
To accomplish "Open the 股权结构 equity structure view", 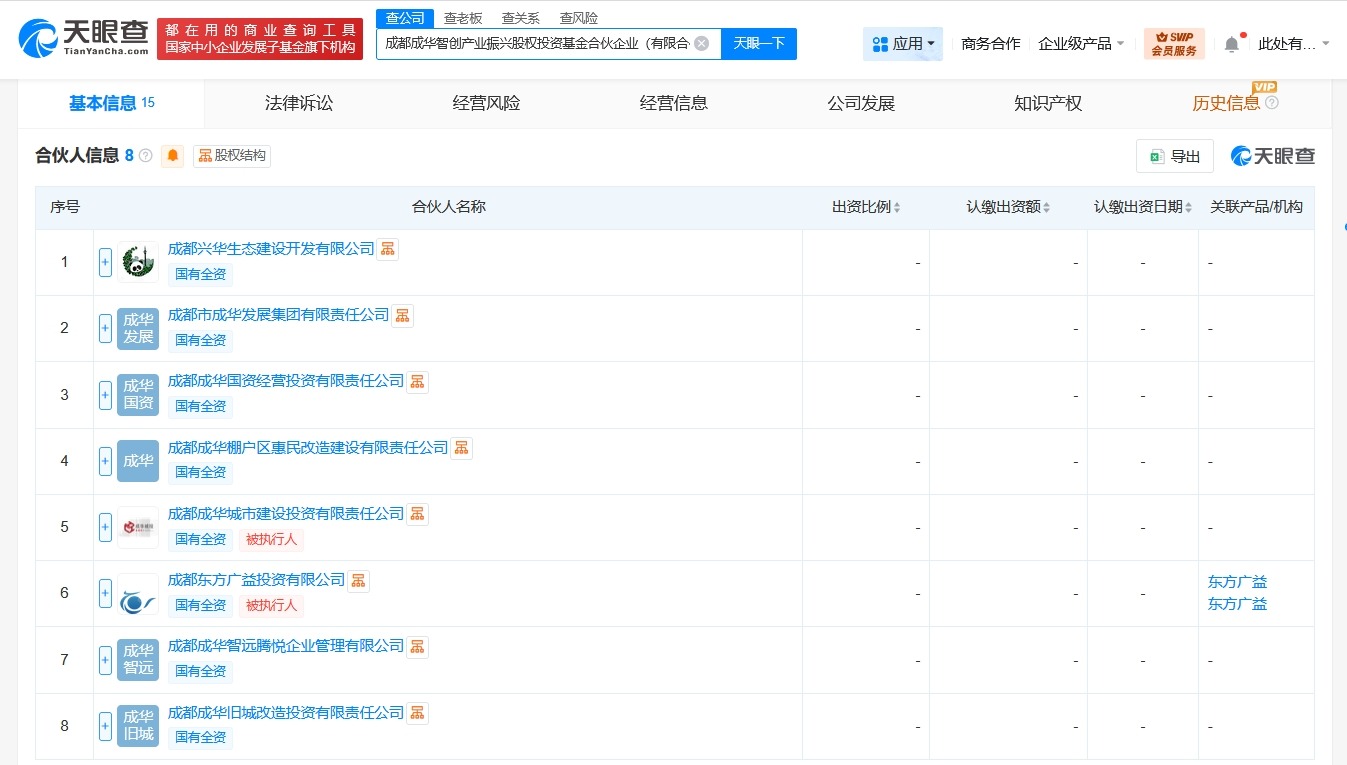I will point(232,156).
